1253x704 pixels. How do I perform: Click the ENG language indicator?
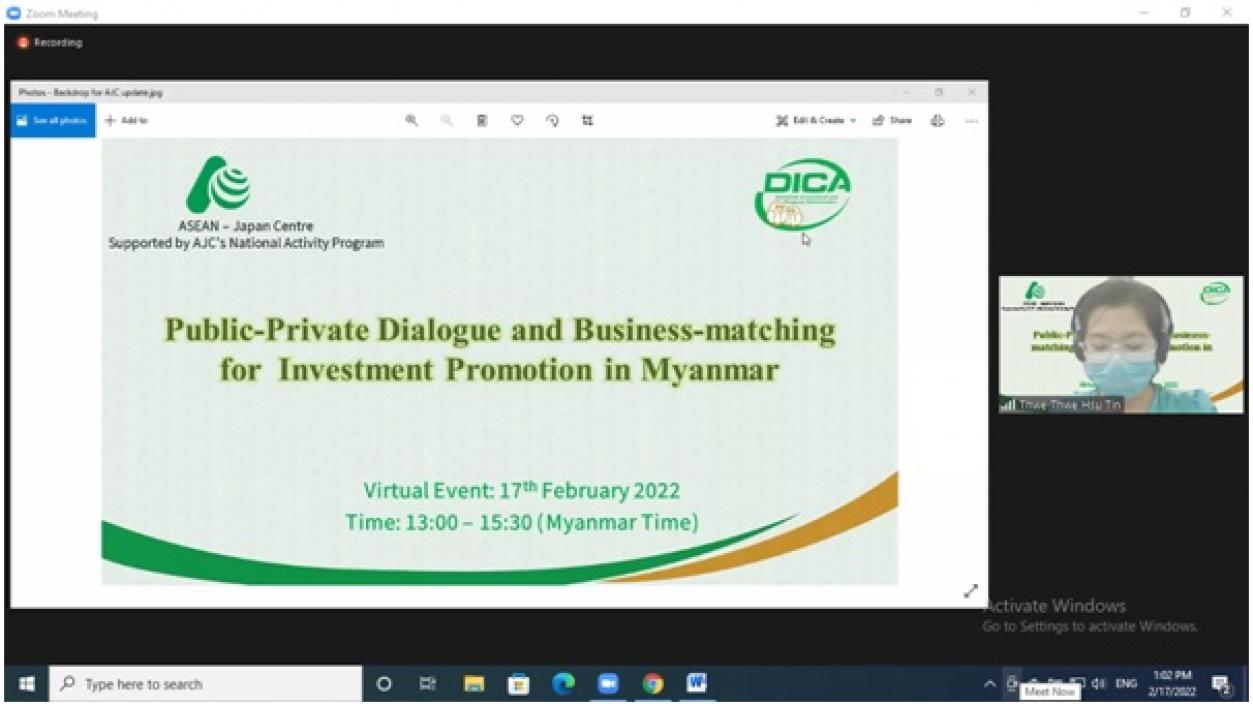tap(1126, 684)
